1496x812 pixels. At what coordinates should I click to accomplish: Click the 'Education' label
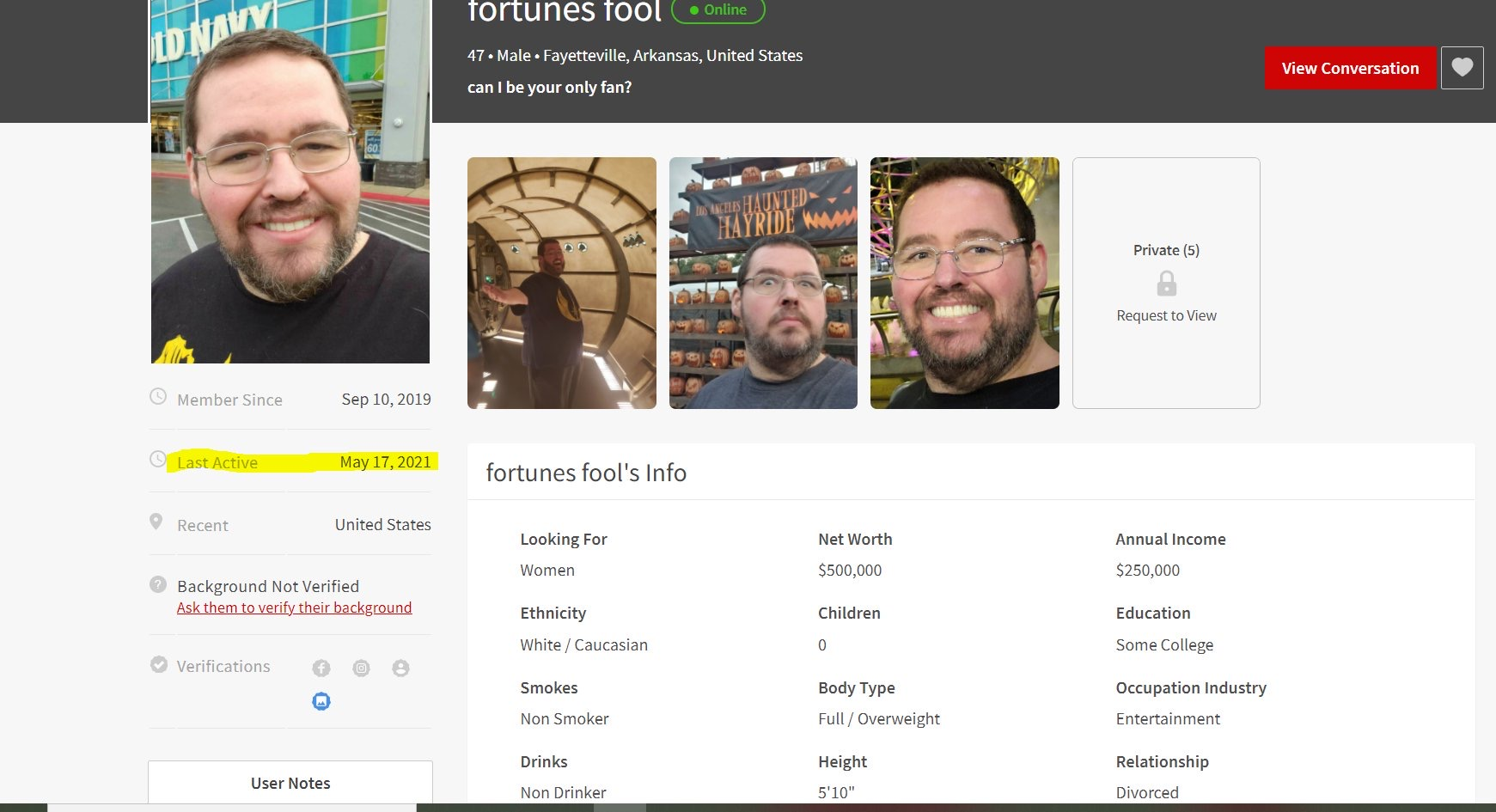tap(1153, 614)
